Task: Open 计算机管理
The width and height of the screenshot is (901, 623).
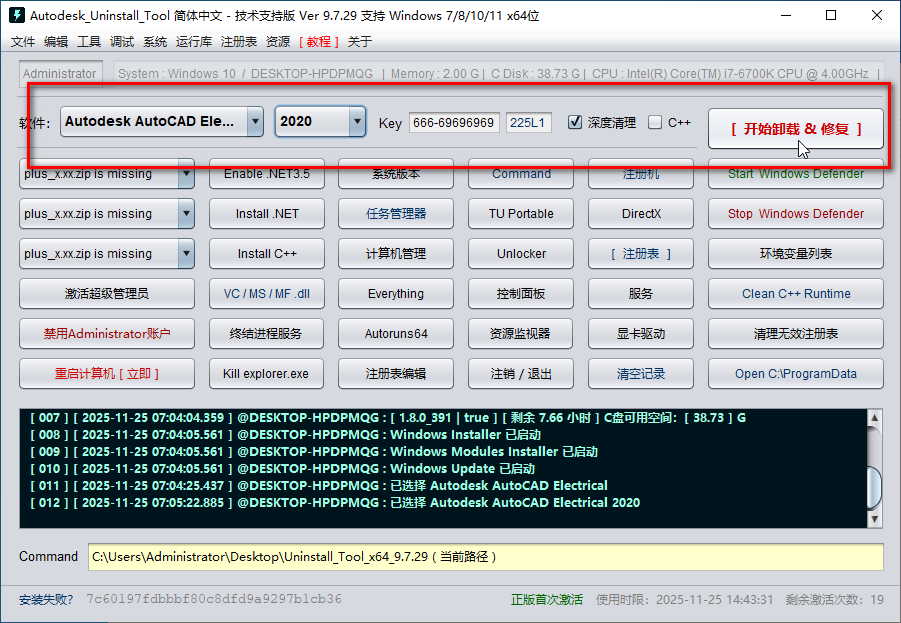Action: [396, 253]
